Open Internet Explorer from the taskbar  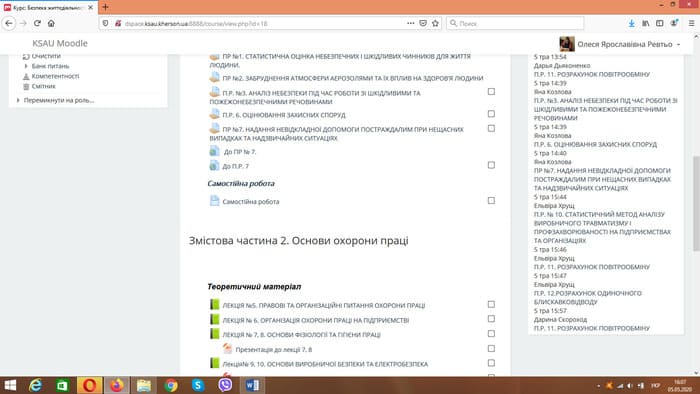35,385
